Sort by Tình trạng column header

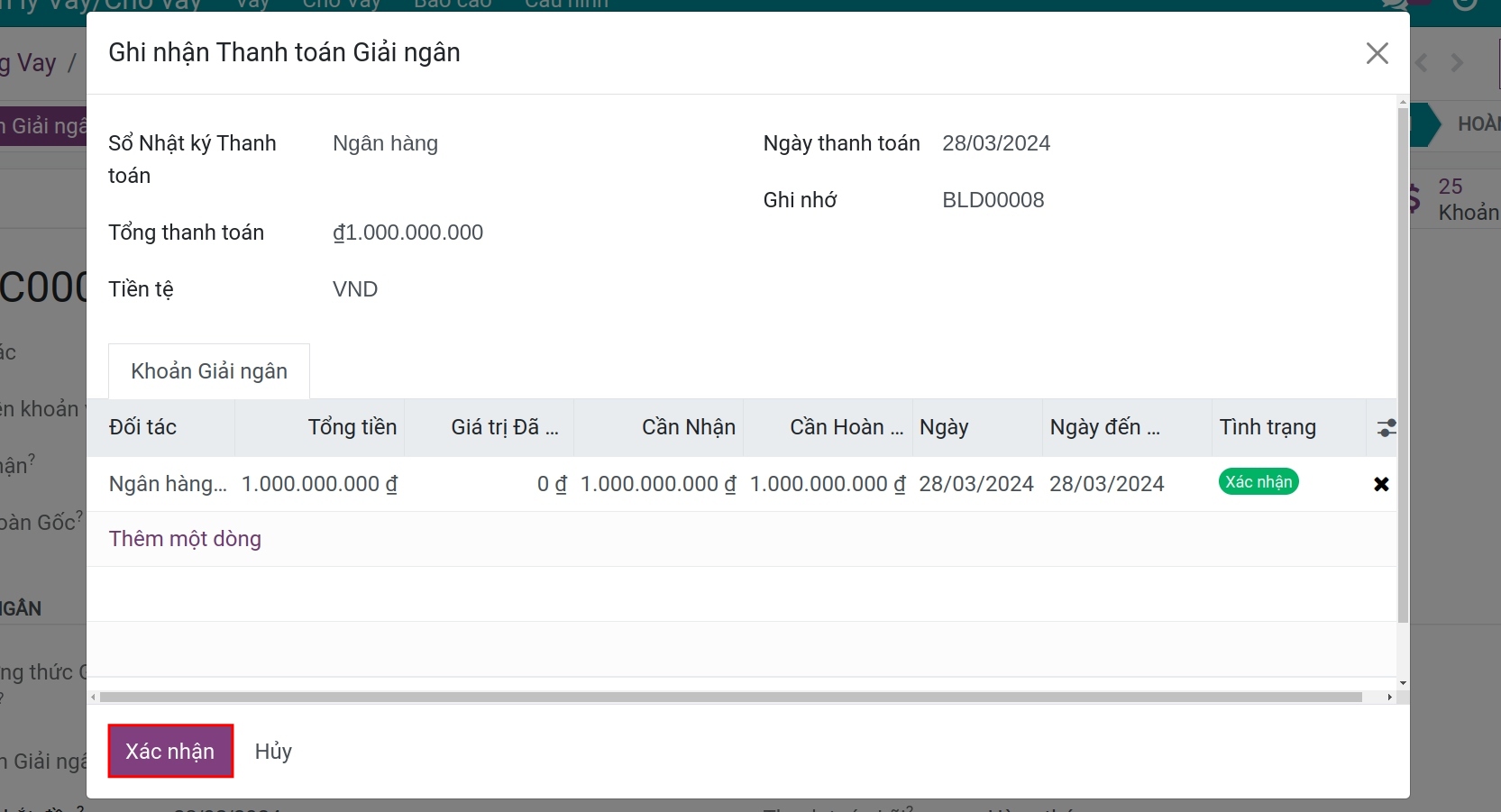coord(1289,427)
